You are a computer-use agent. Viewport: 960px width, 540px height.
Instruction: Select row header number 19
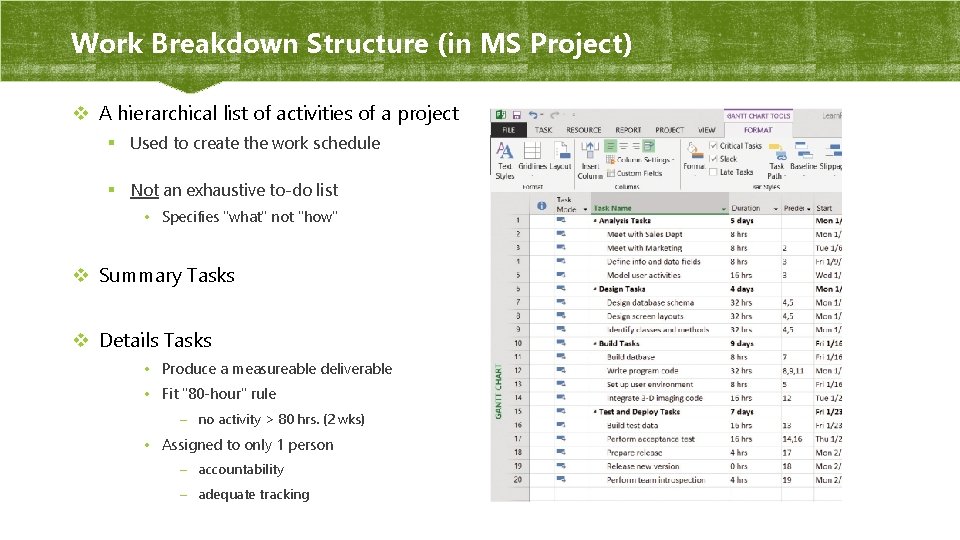click(518, 466)
